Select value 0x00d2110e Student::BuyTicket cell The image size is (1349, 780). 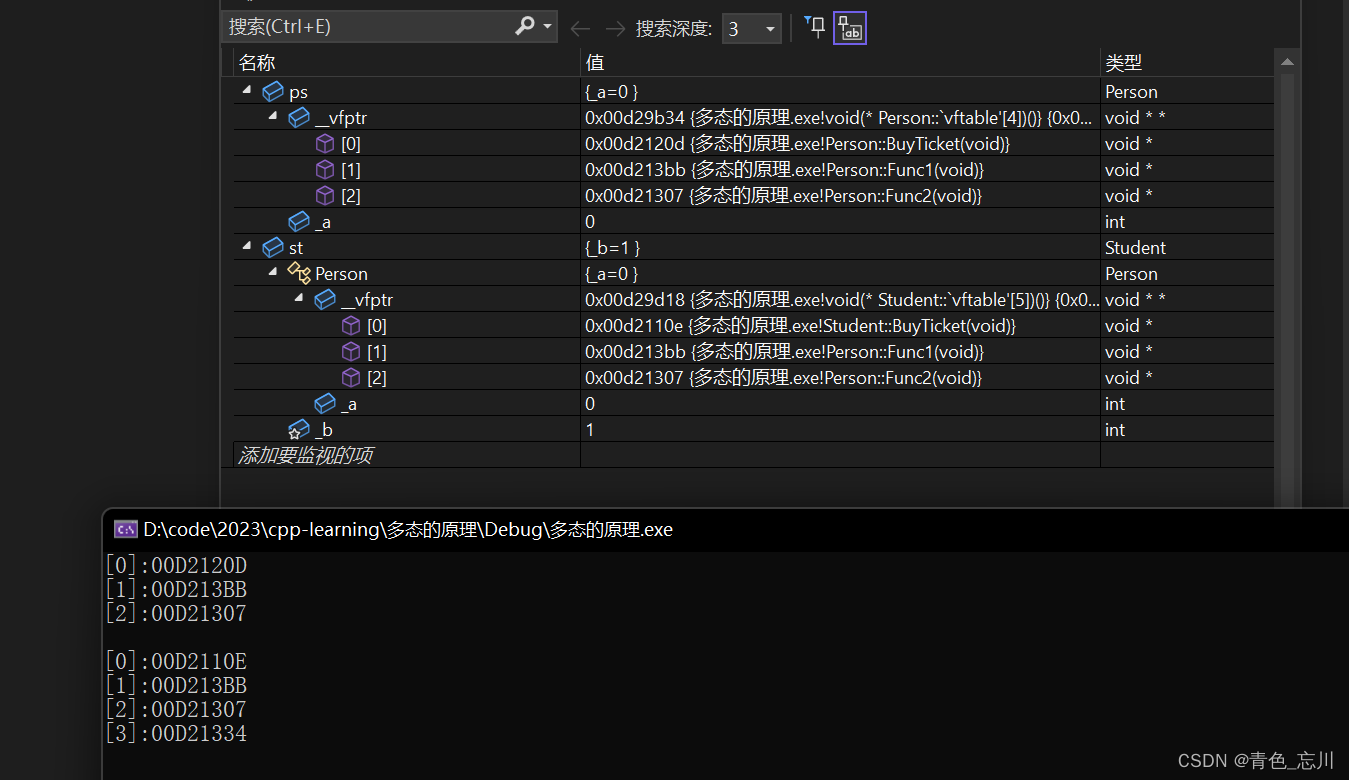[x=840, y=326]
